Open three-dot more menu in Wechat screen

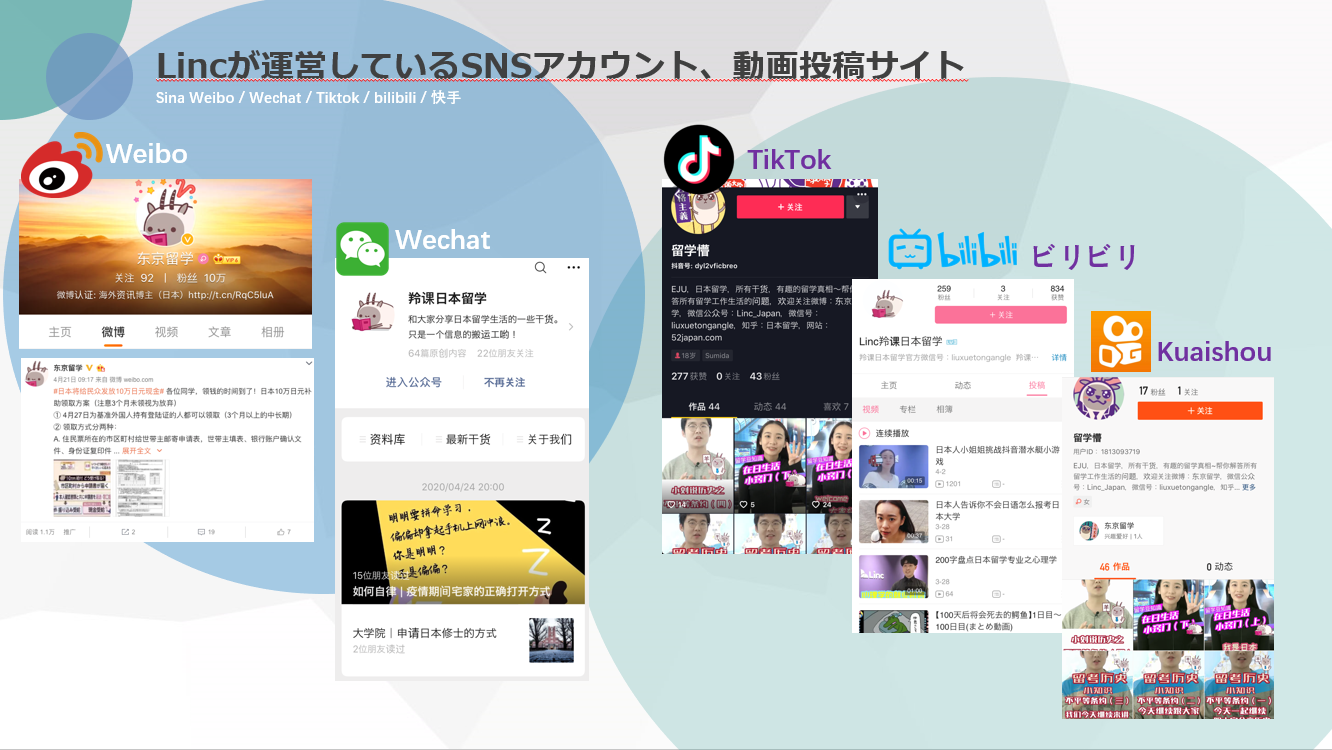point(574,268)
